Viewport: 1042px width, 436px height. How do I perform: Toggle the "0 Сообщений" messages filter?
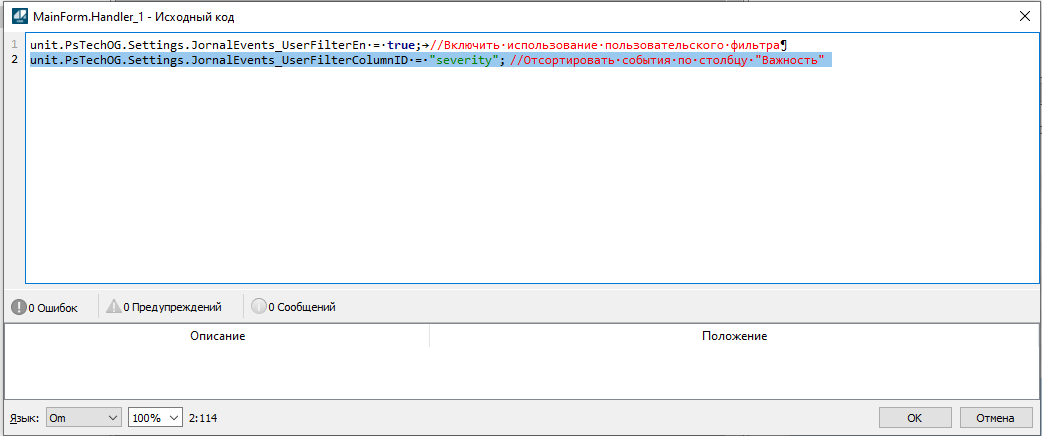pos(293,307)
